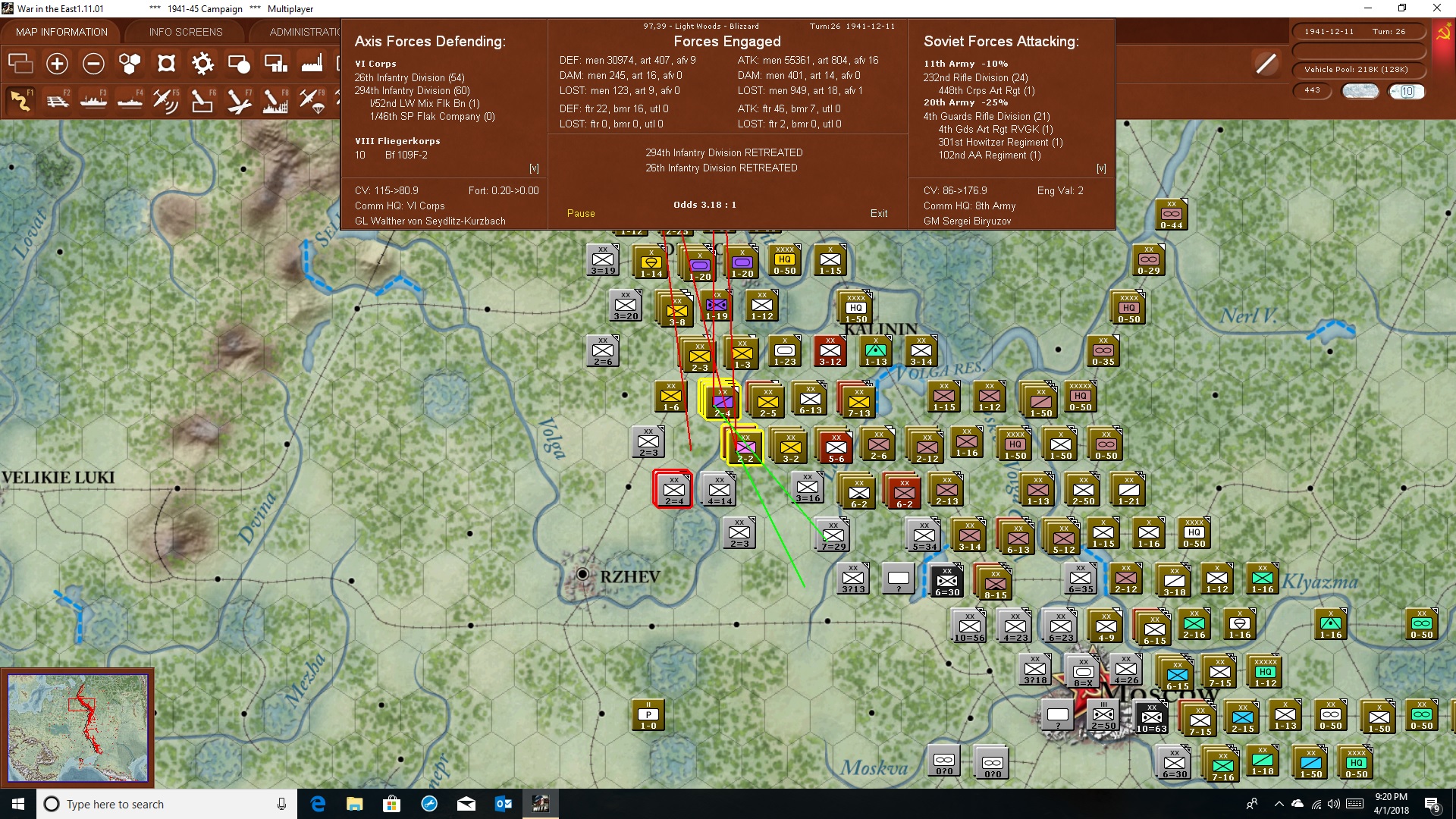Toggle the gear-shaped map overlay icon

[x=202, y=64]
